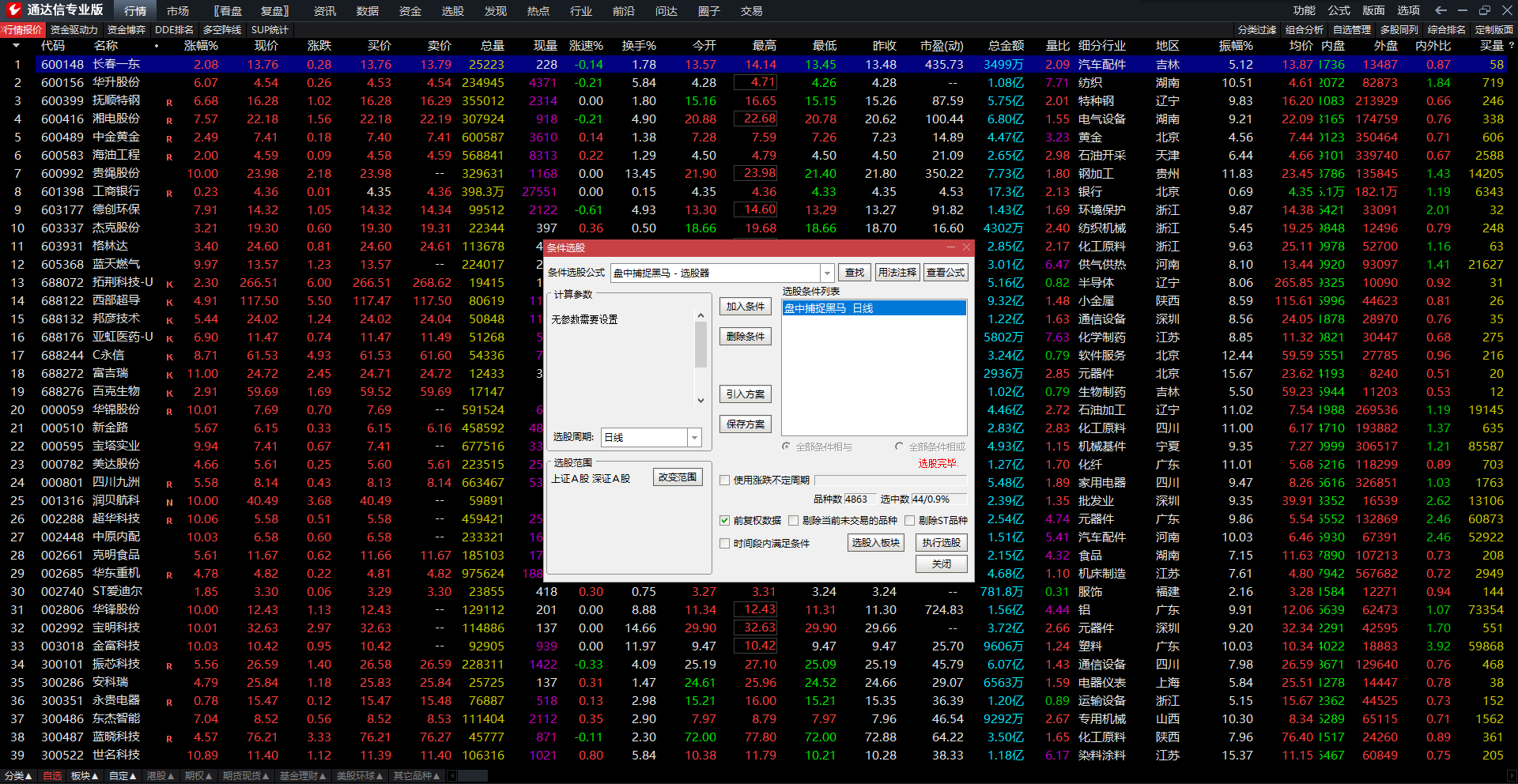Open the 公式 menu
This screenshot has width=1518, height=784.
click(1339, 10)
